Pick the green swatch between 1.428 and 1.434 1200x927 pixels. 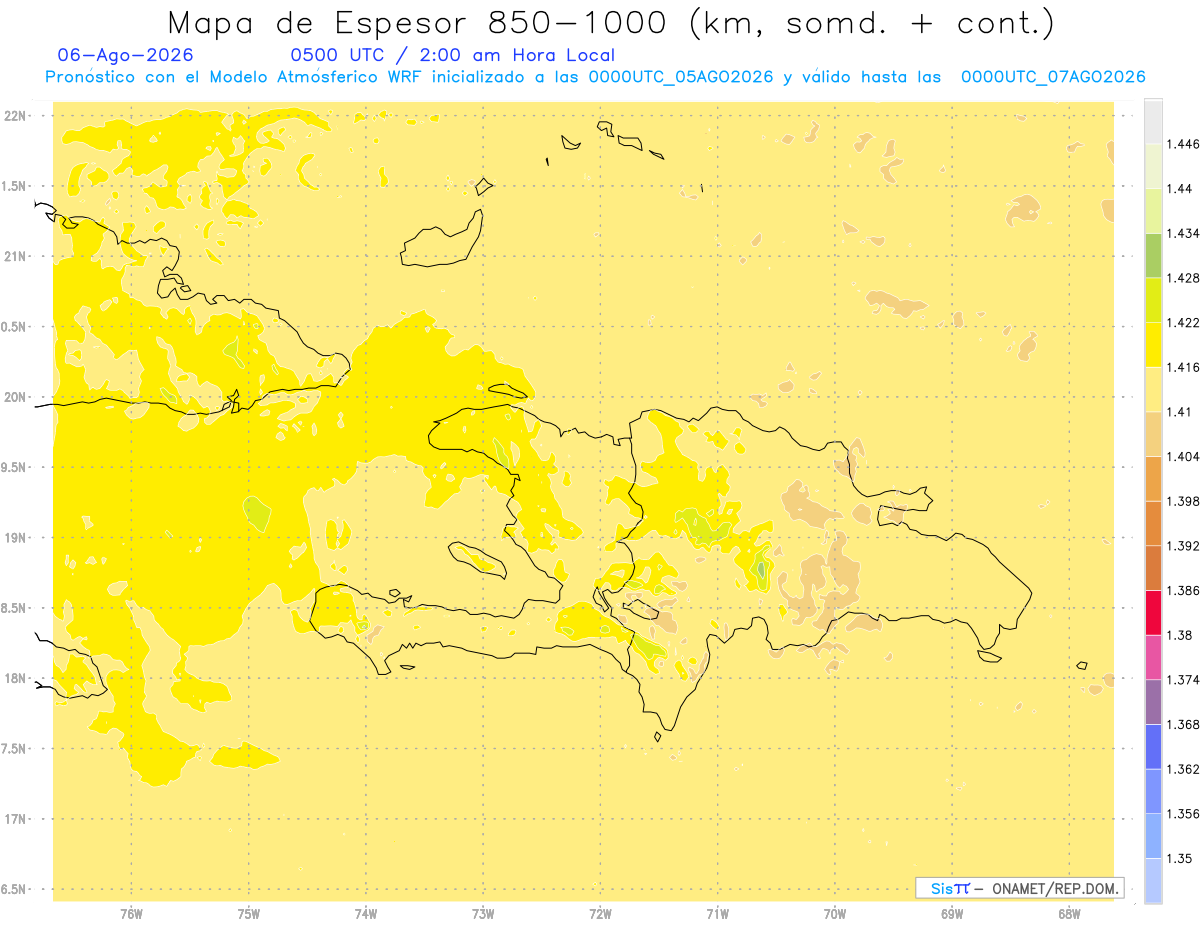1153,256
